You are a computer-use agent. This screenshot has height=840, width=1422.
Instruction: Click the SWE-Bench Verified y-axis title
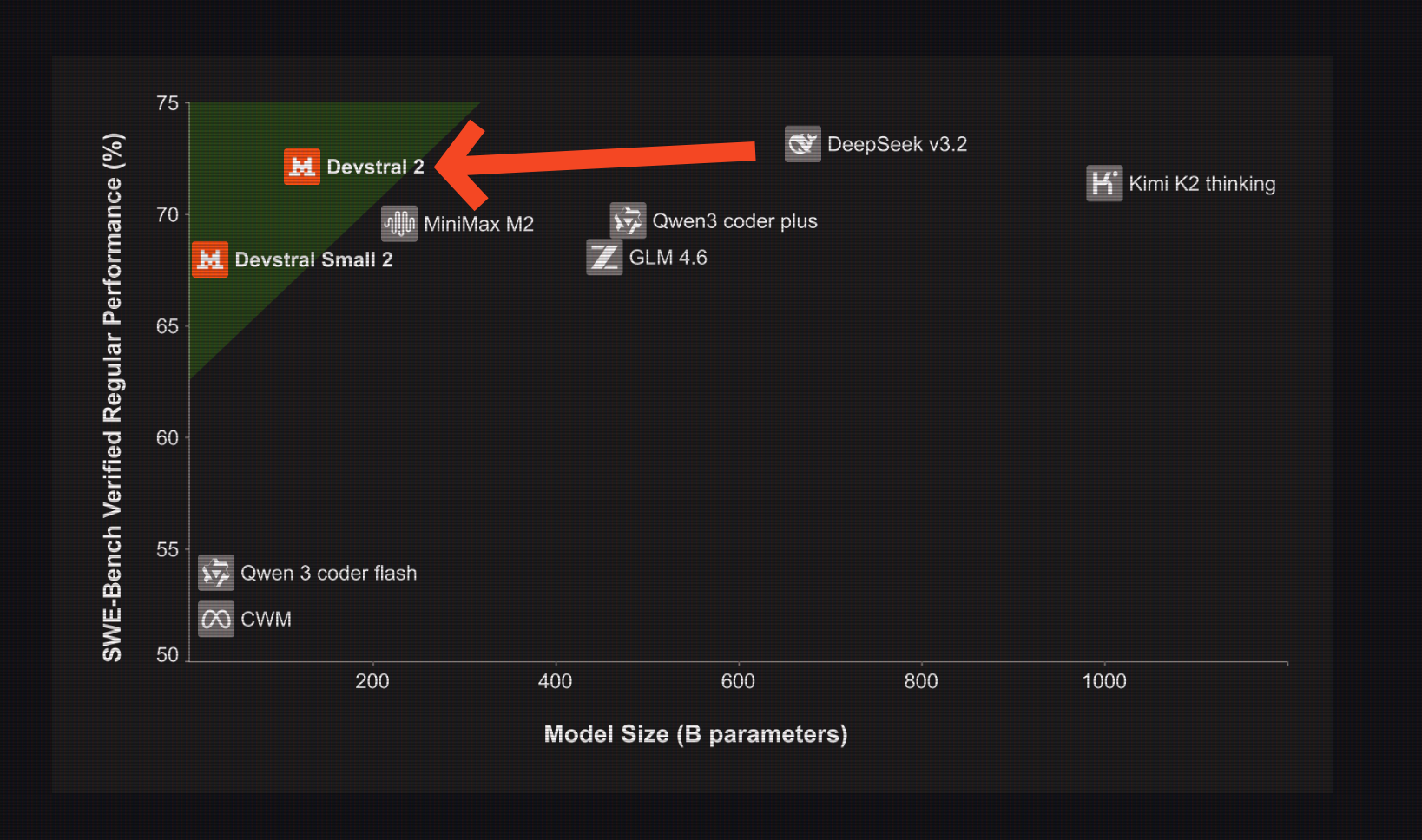point(113,397)
